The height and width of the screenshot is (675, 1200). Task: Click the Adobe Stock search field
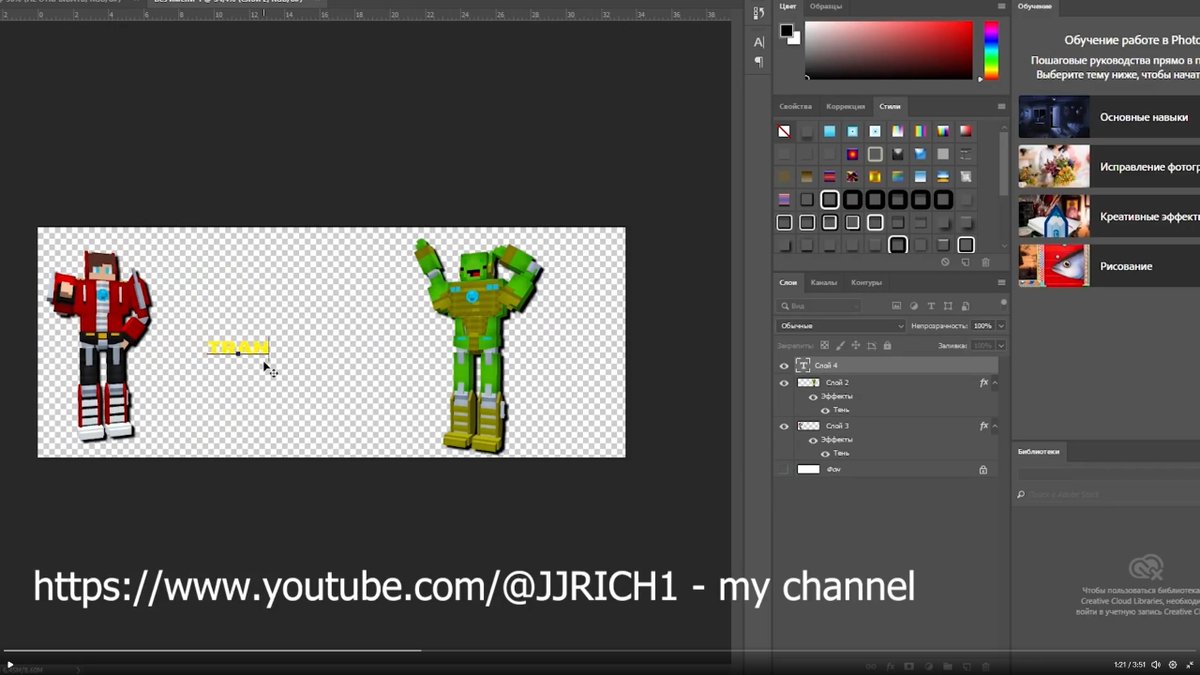point(1108,494)
